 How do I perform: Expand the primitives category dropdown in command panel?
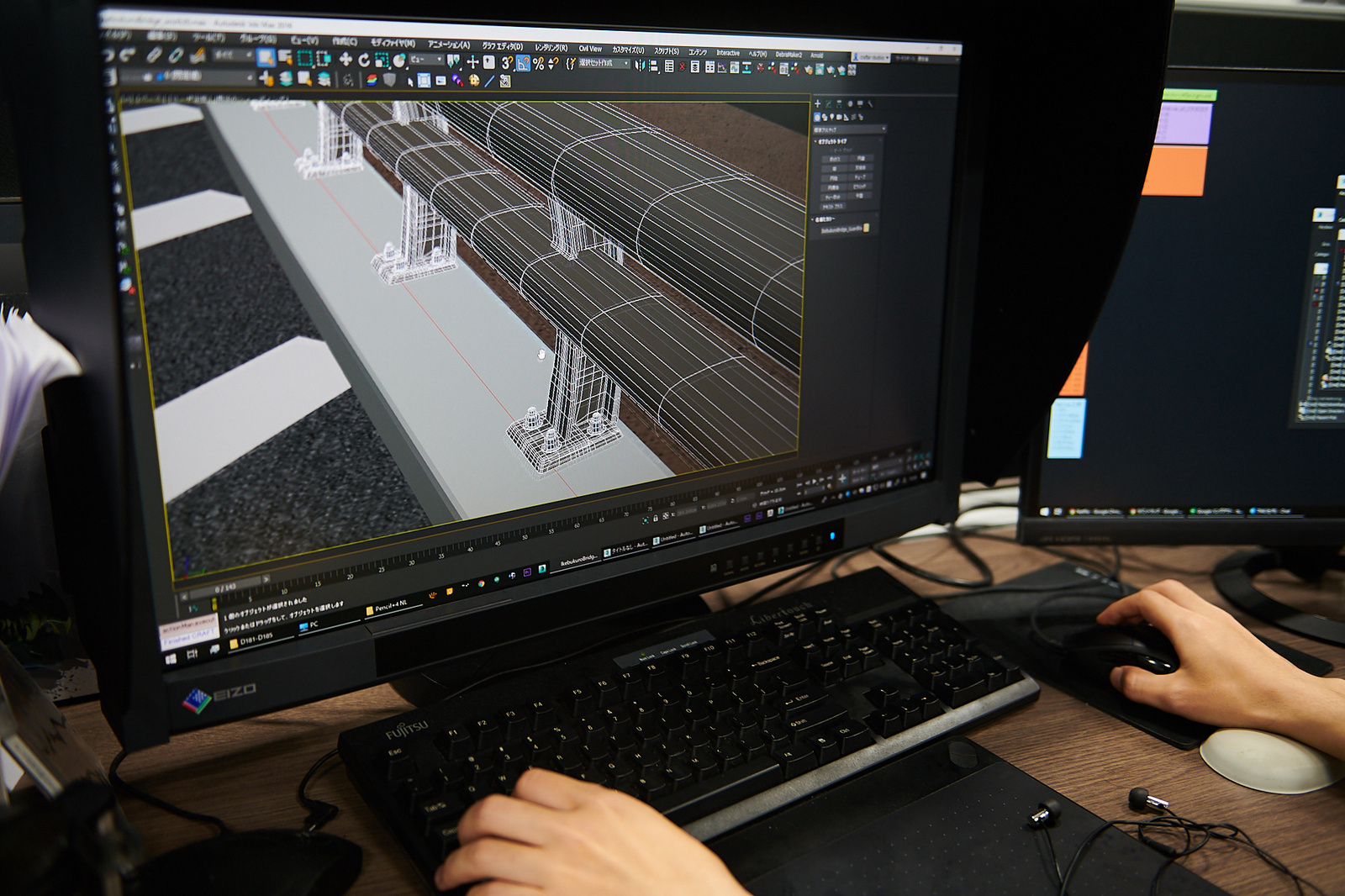(849, 130)
